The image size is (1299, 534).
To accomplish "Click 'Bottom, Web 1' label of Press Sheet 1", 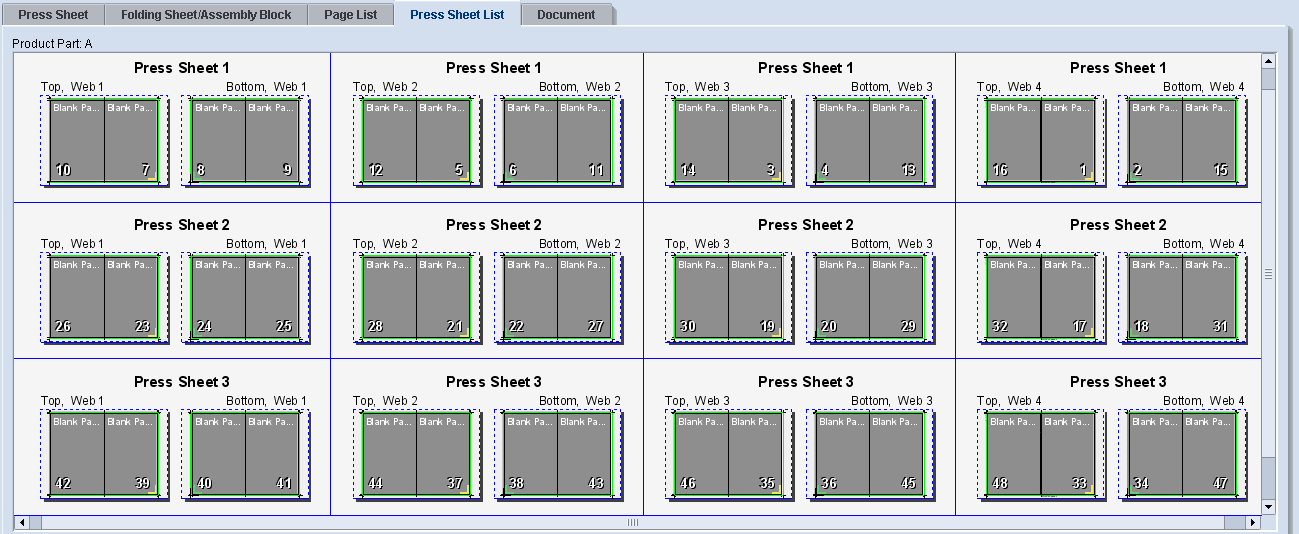I will (267, 88).
